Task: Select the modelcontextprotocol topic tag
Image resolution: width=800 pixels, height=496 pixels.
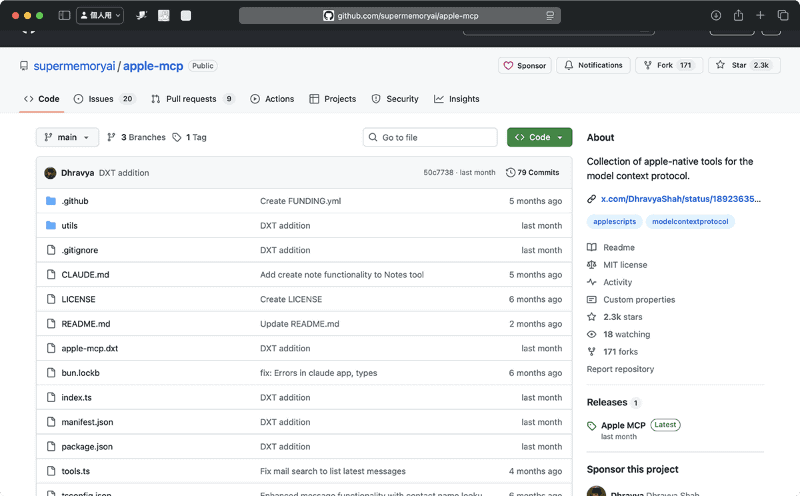Action: [690, 221]
